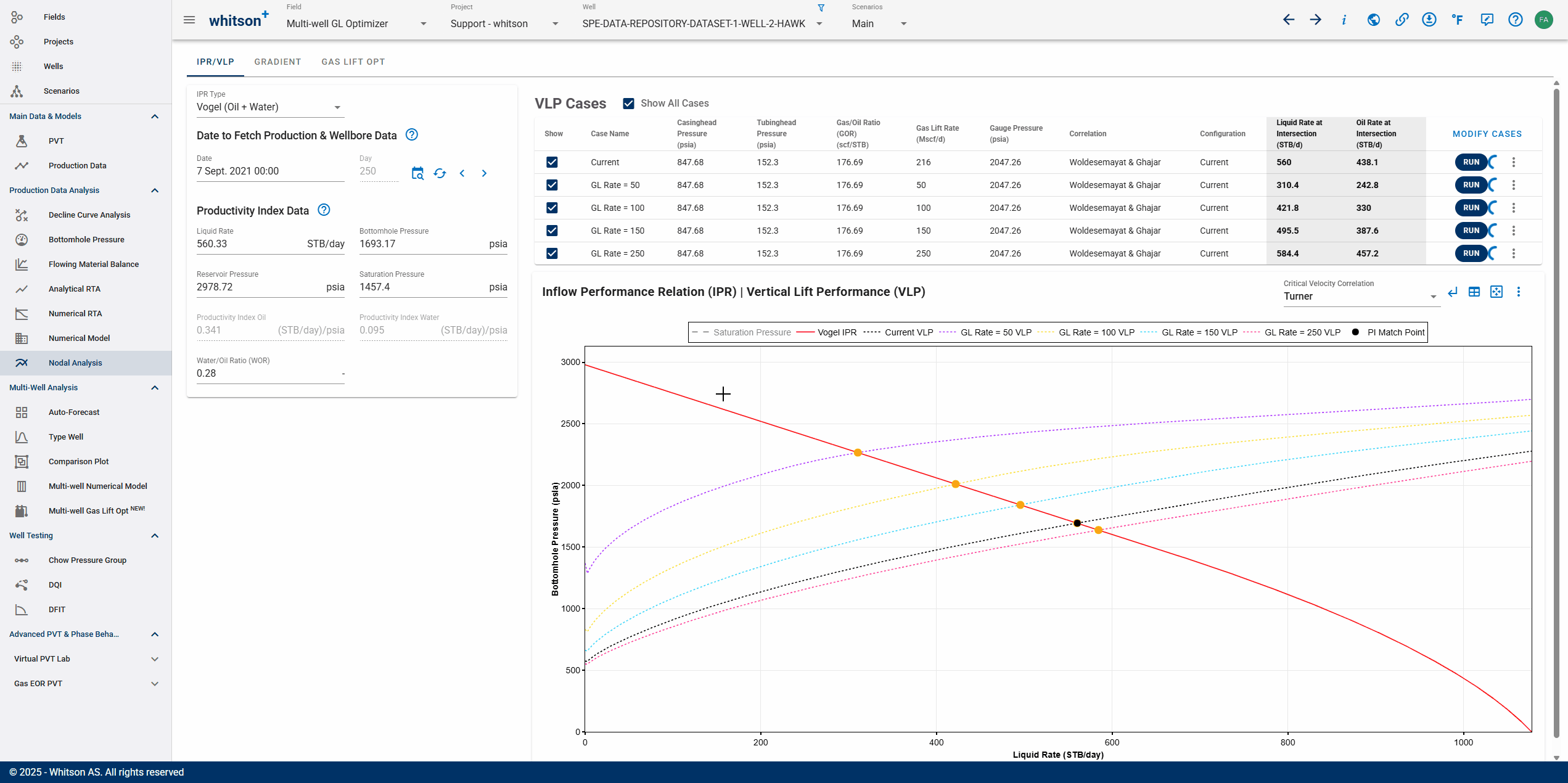The width and height of the screenshot is (1568, 783).
Task: Toggle PI Match Point legend entry
Action: tap(1387, 332)
